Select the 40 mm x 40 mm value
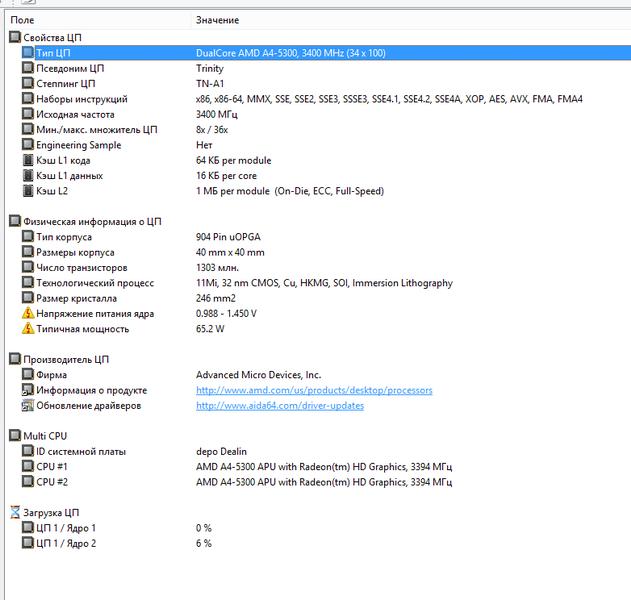Screen dimensions: 631x600 point(230,252)
